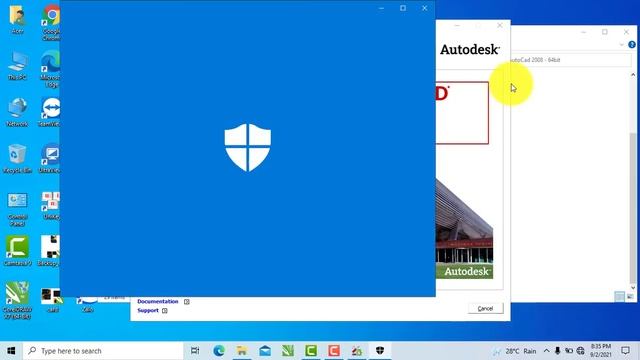Image resolution: width=640 pixels, height=360 pixels.
Task: Click the scroll up arrow in Explorer window
Action: click(633, 75)
